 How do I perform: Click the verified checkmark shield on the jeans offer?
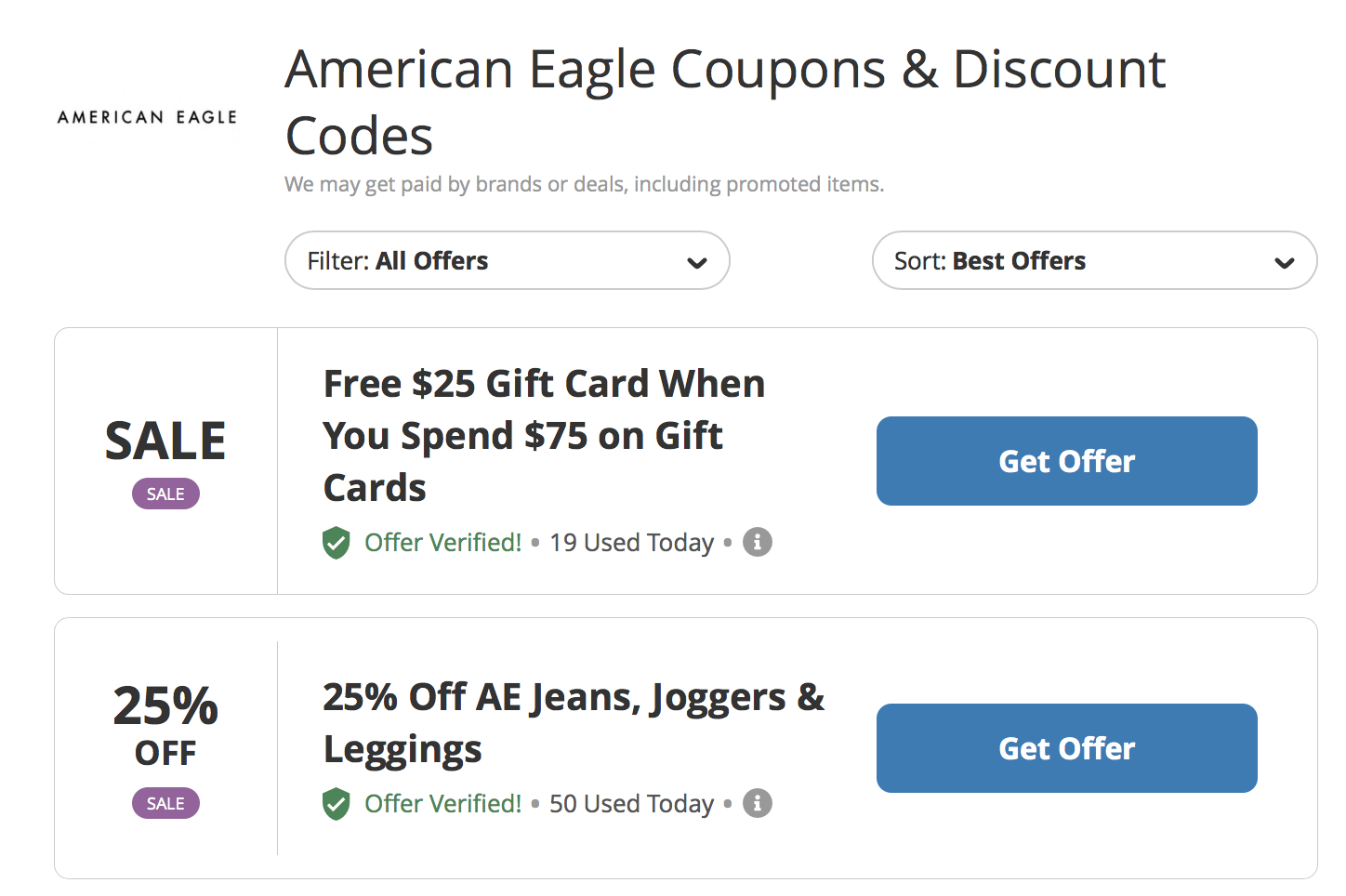pyautogui.click(x=336, y=803)
